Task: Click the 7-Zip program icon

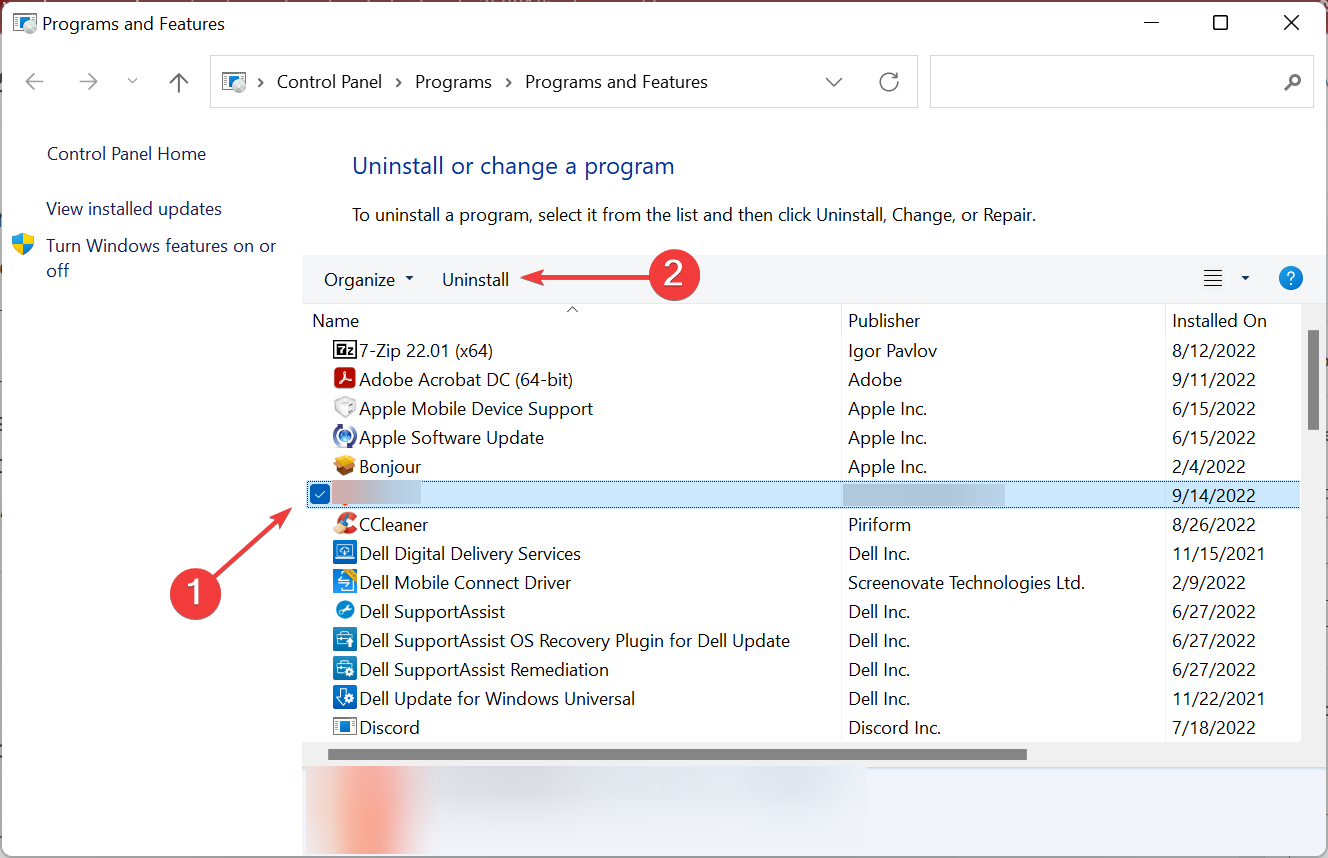Action: click(345, 350)
